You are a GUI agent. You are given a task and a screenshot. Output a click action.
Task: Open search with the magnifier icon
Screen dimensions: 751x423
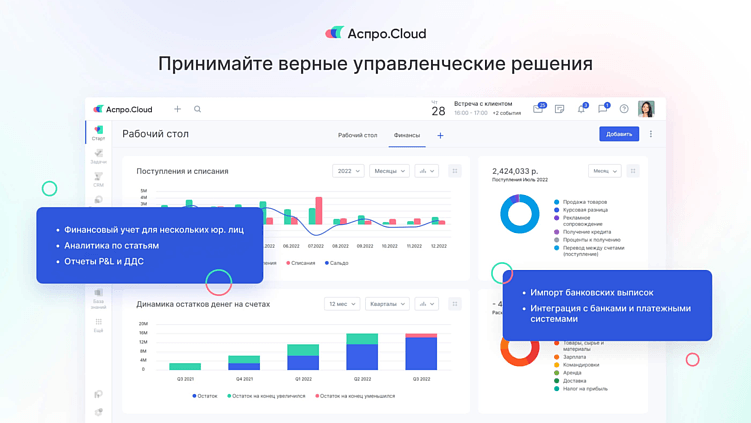coord(197,109)
